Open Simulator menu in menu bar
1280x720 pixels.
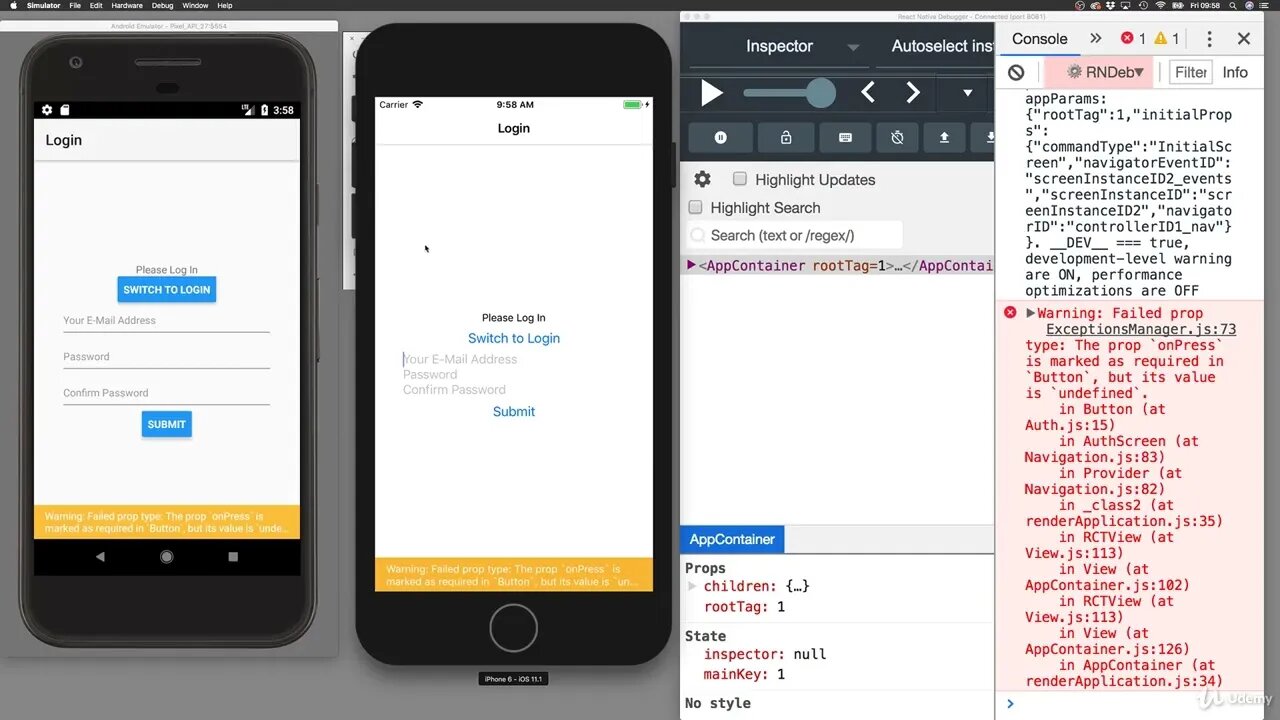[x=43, y=5]
